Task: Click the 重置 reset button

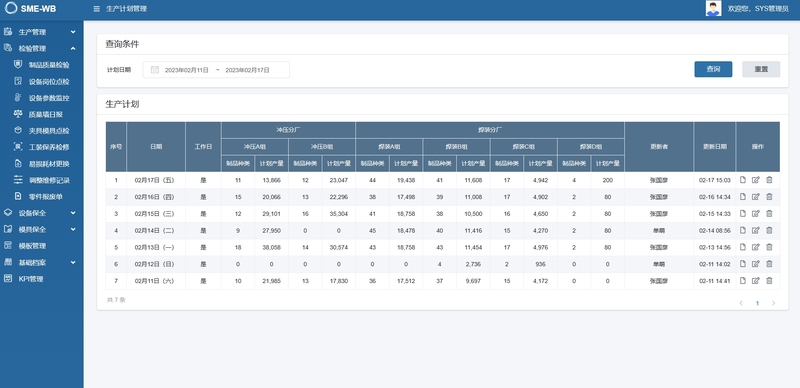Action: (x=761, y=69)
